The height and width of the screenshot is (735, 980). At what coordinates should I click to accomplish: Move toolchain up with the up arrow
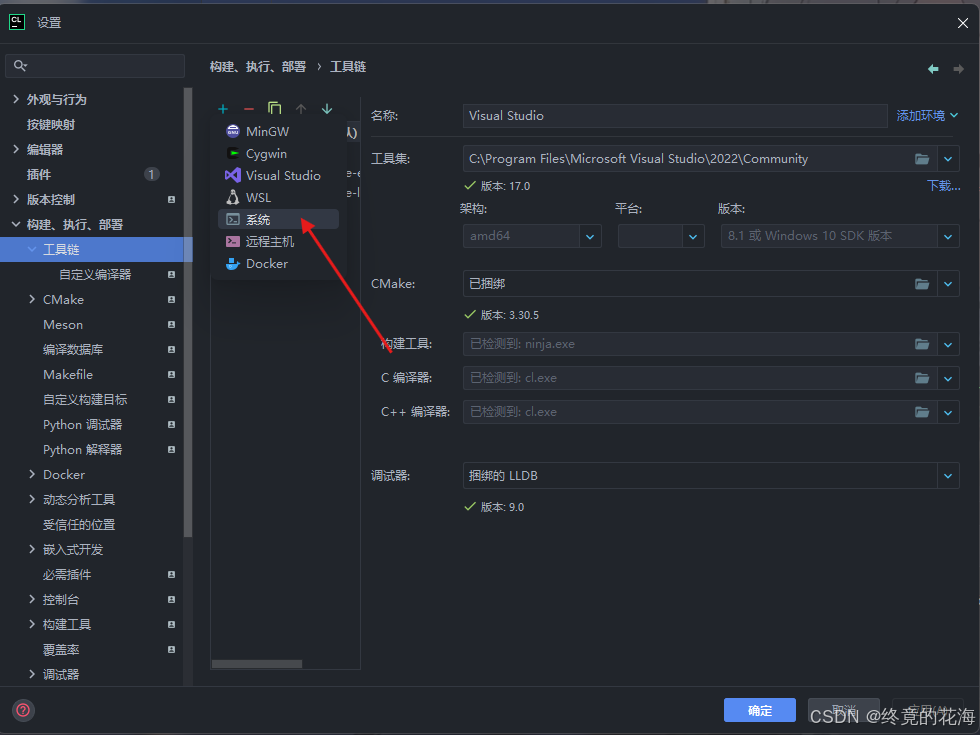301,109
